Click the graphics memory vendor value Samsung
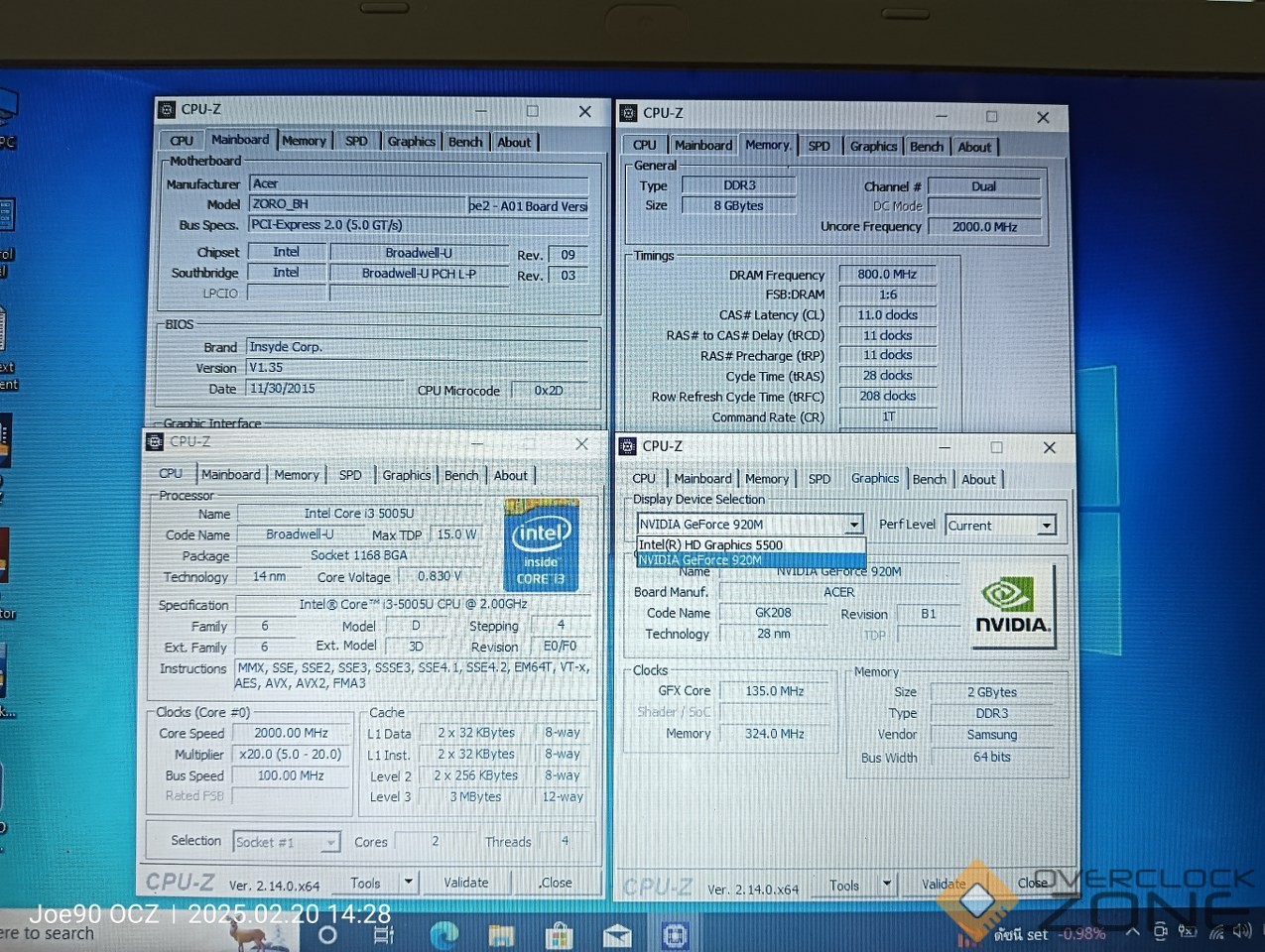1265x952 pixels. point(991,735)
